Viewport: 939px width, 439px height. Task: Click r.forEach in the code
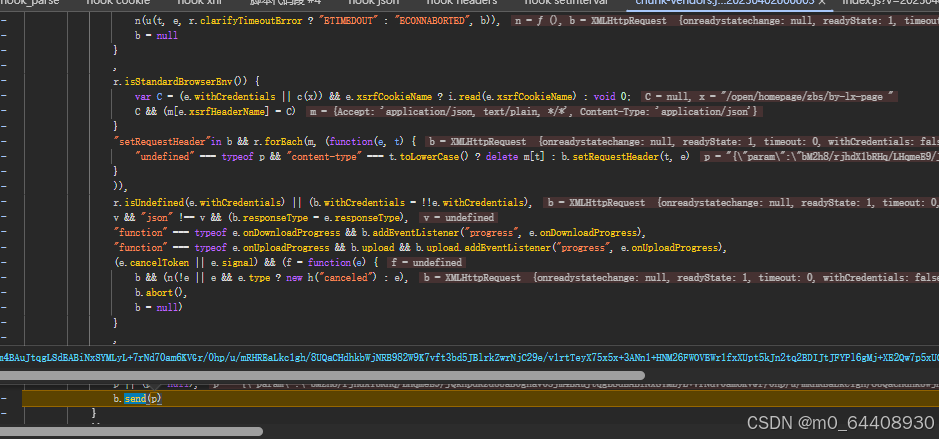[278, 142]
